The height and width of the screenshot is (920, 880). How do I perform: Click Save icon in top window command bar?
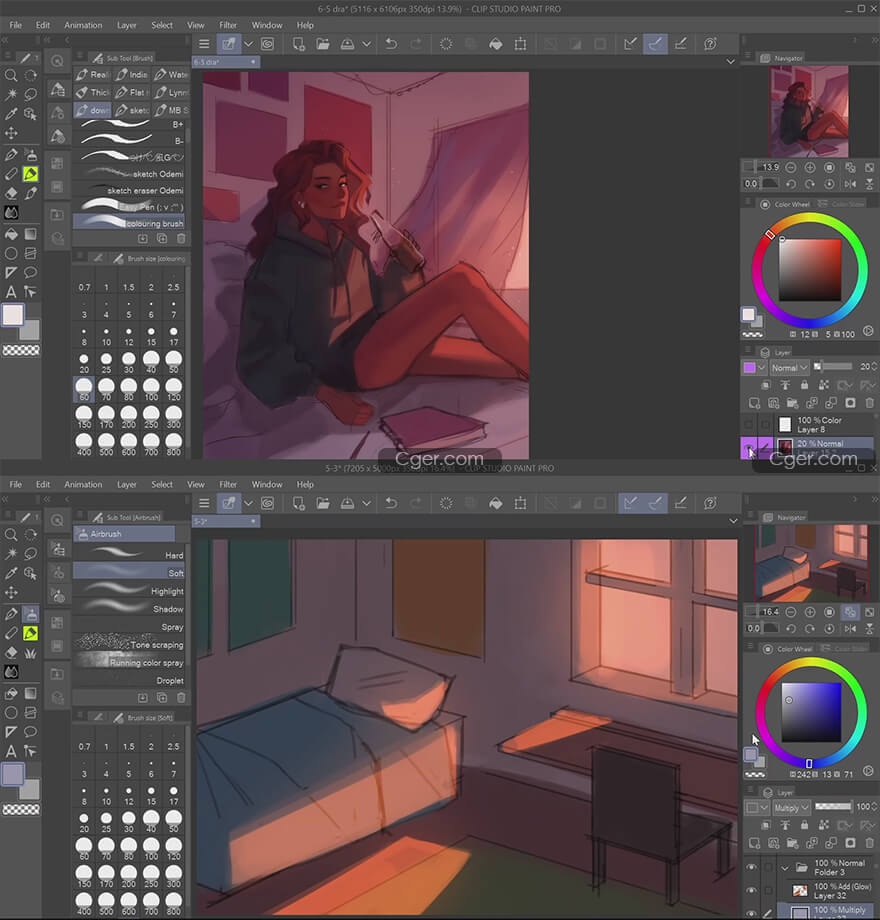pyautogui.click(x=347, y=44)
